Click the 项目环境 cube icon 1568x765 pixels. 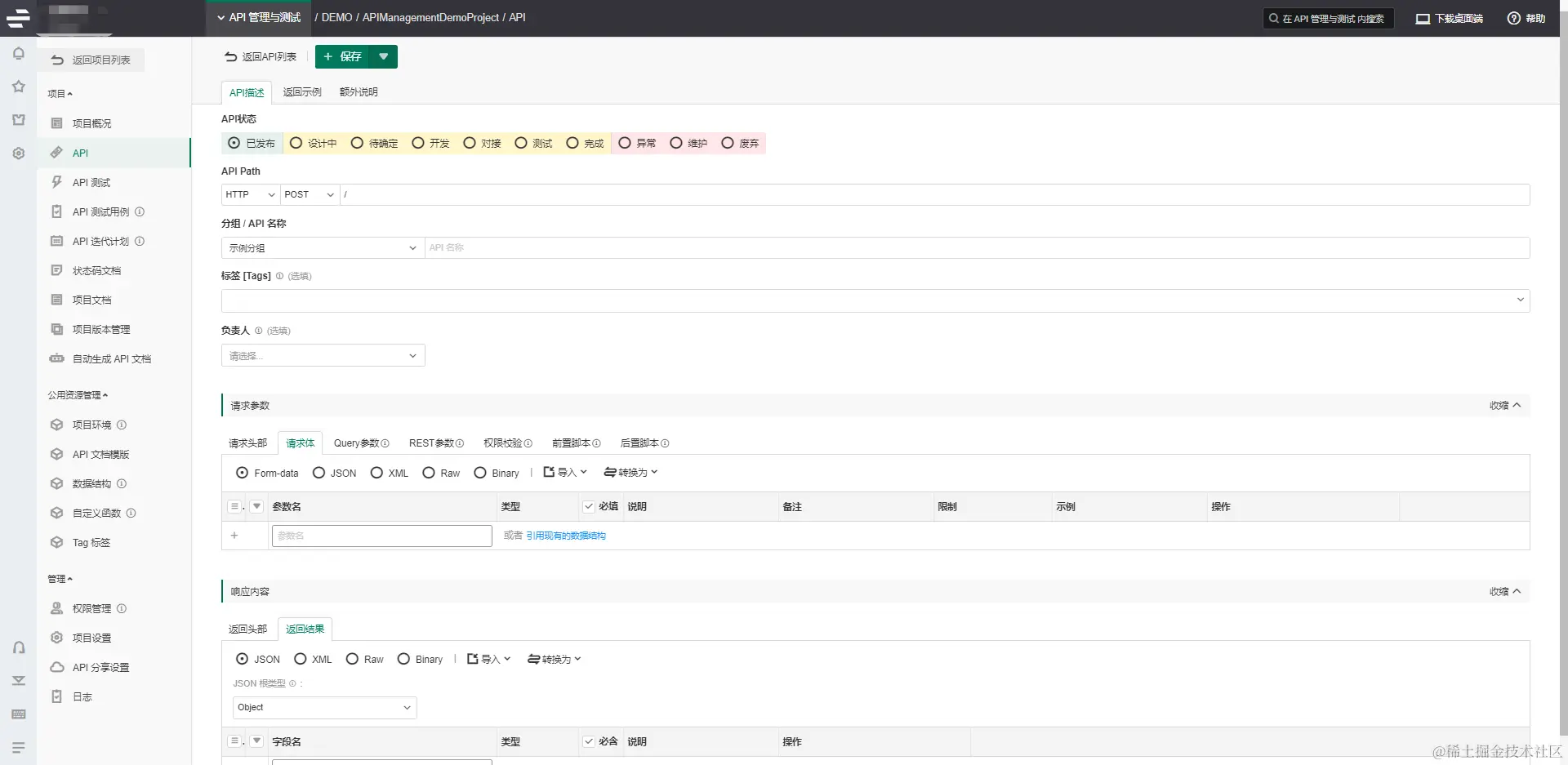(x=56, y=425)
